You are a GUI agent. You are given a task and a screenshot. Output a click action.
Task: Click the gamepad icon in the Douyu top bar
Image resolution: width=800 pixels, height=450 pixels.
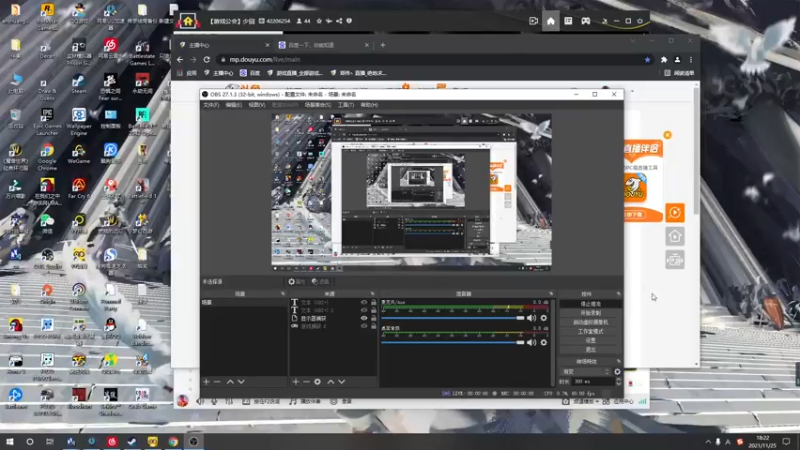click(586, 21)
